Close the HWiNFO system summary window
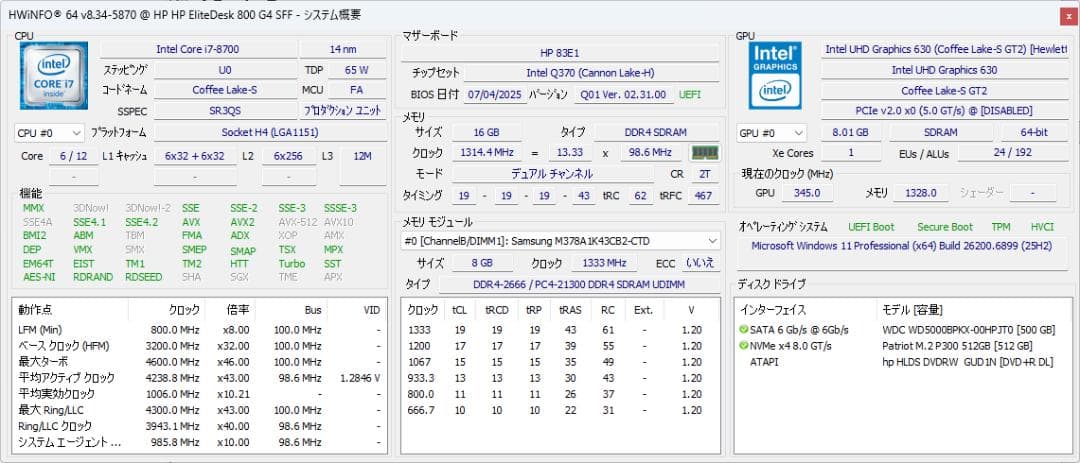 (1069, 17)
